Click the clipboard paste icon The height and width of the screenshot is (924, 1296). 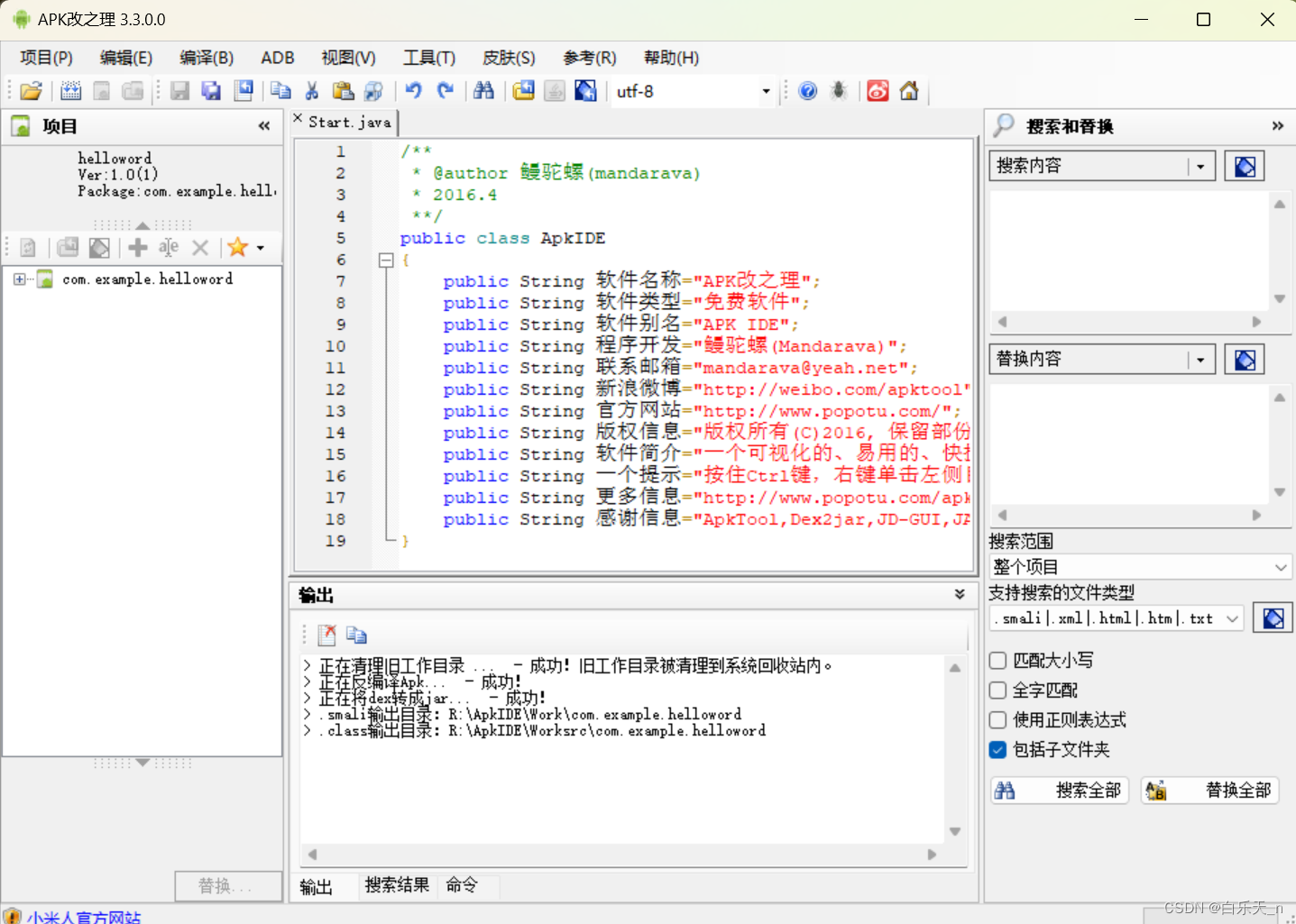(x=343, y=91)
